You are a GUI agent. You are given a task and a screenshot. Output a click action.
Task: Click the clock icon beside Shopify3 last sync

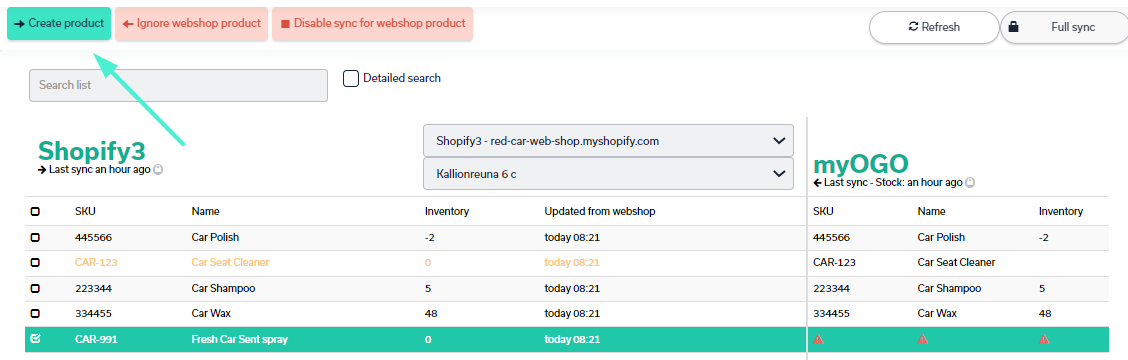[158, 170]
